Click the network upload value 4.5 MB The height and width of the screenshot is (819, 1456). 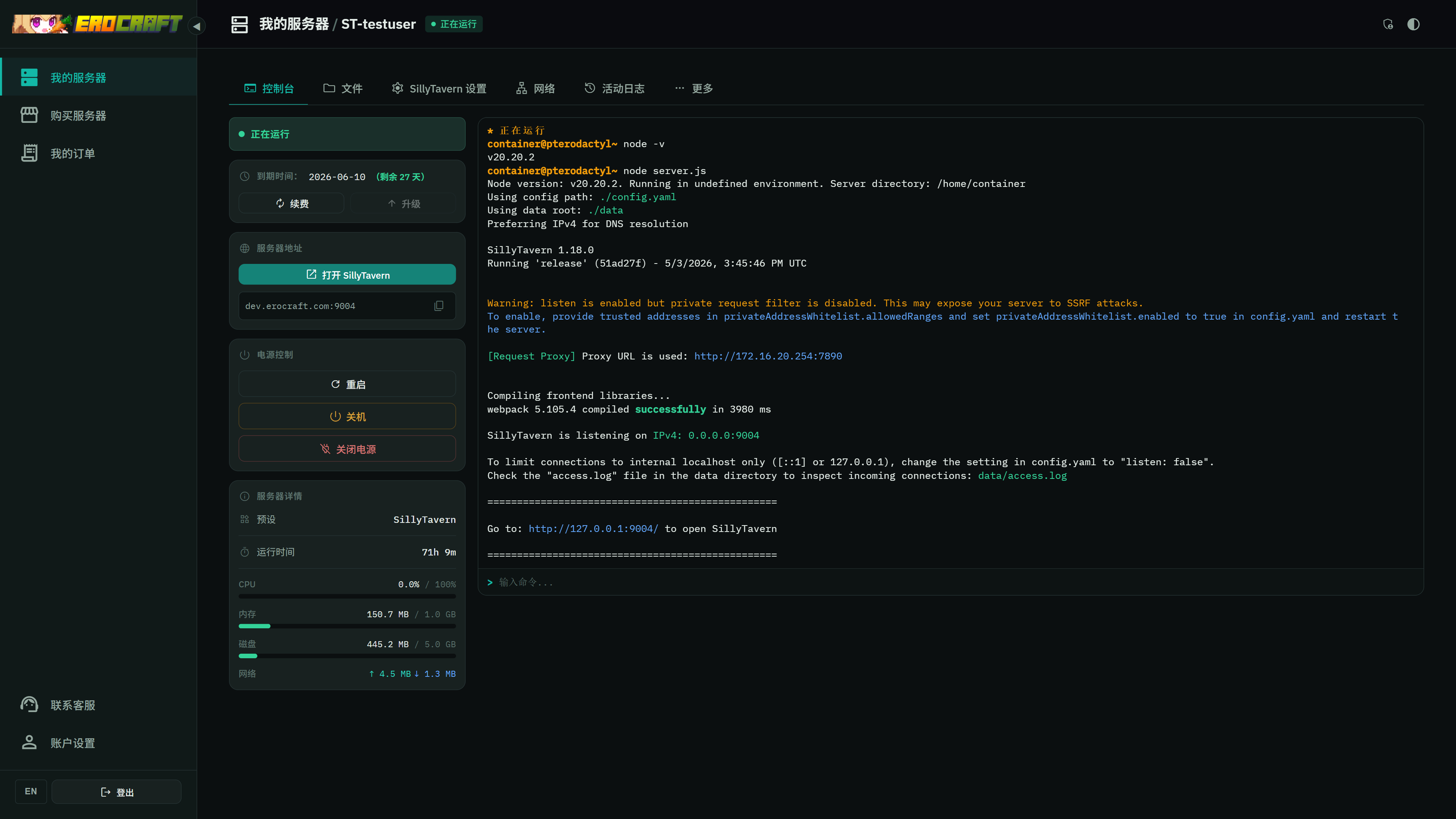click(390, 674)
